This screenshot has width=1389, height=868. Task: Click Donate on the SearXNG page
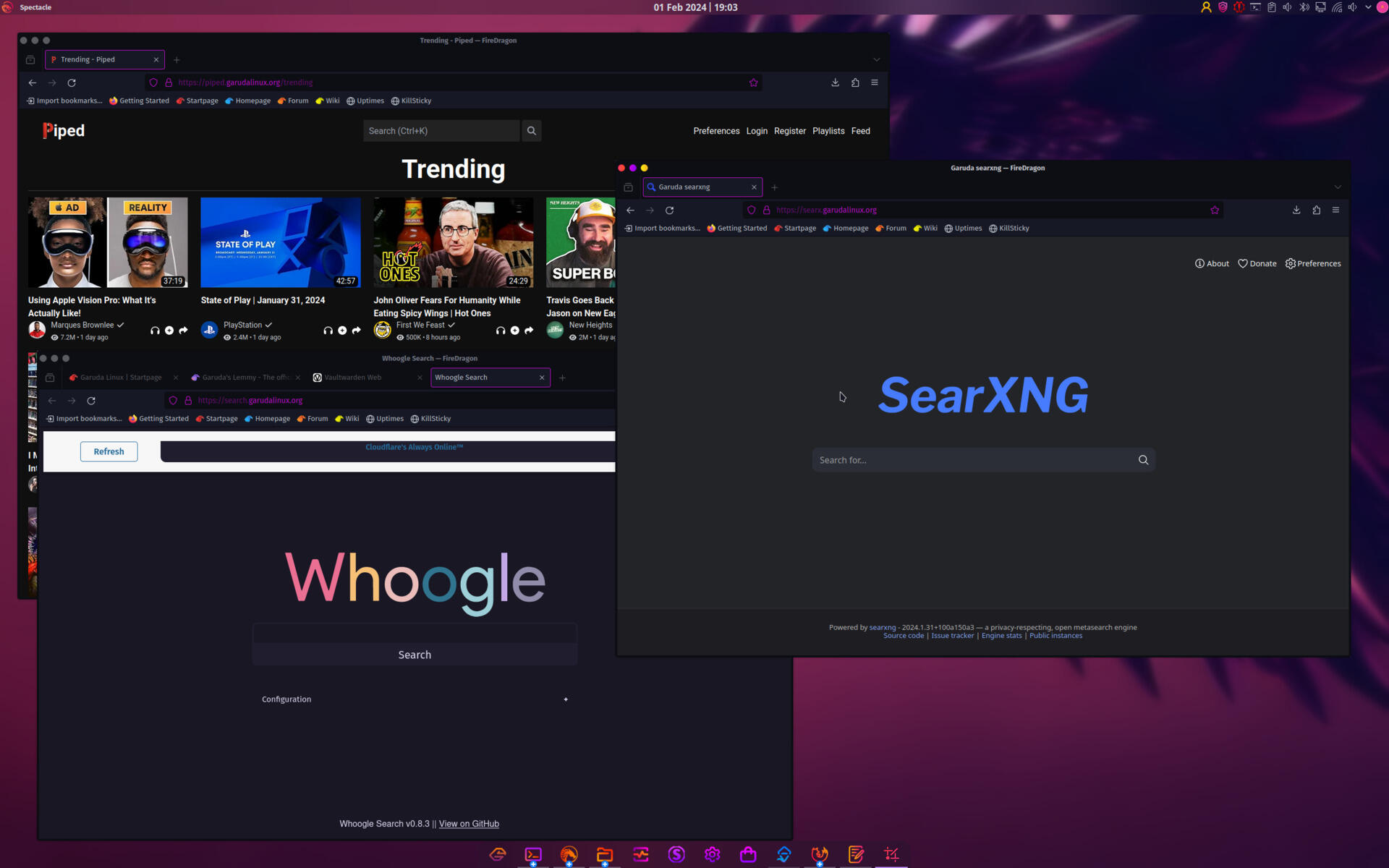pos(1257,263)
